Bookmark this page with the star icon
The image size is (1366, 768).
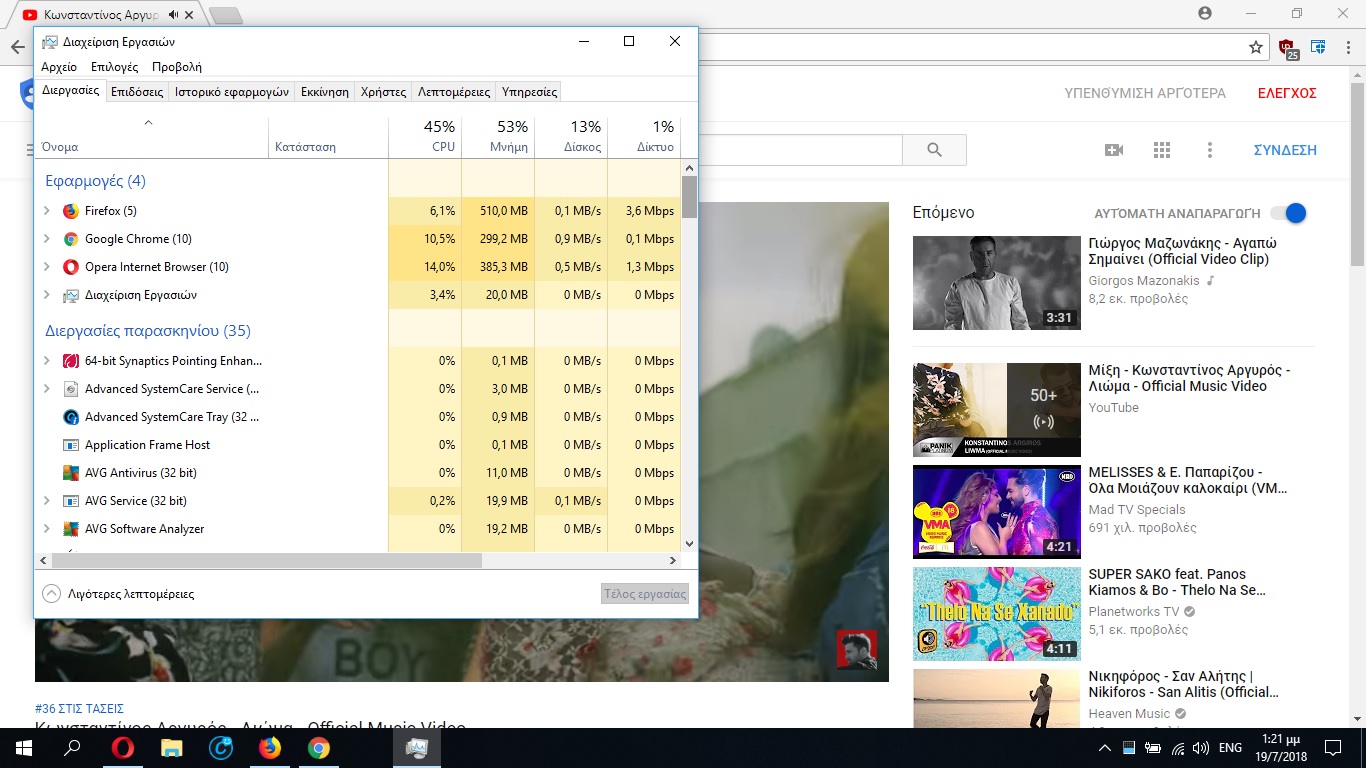[1256, 47]
